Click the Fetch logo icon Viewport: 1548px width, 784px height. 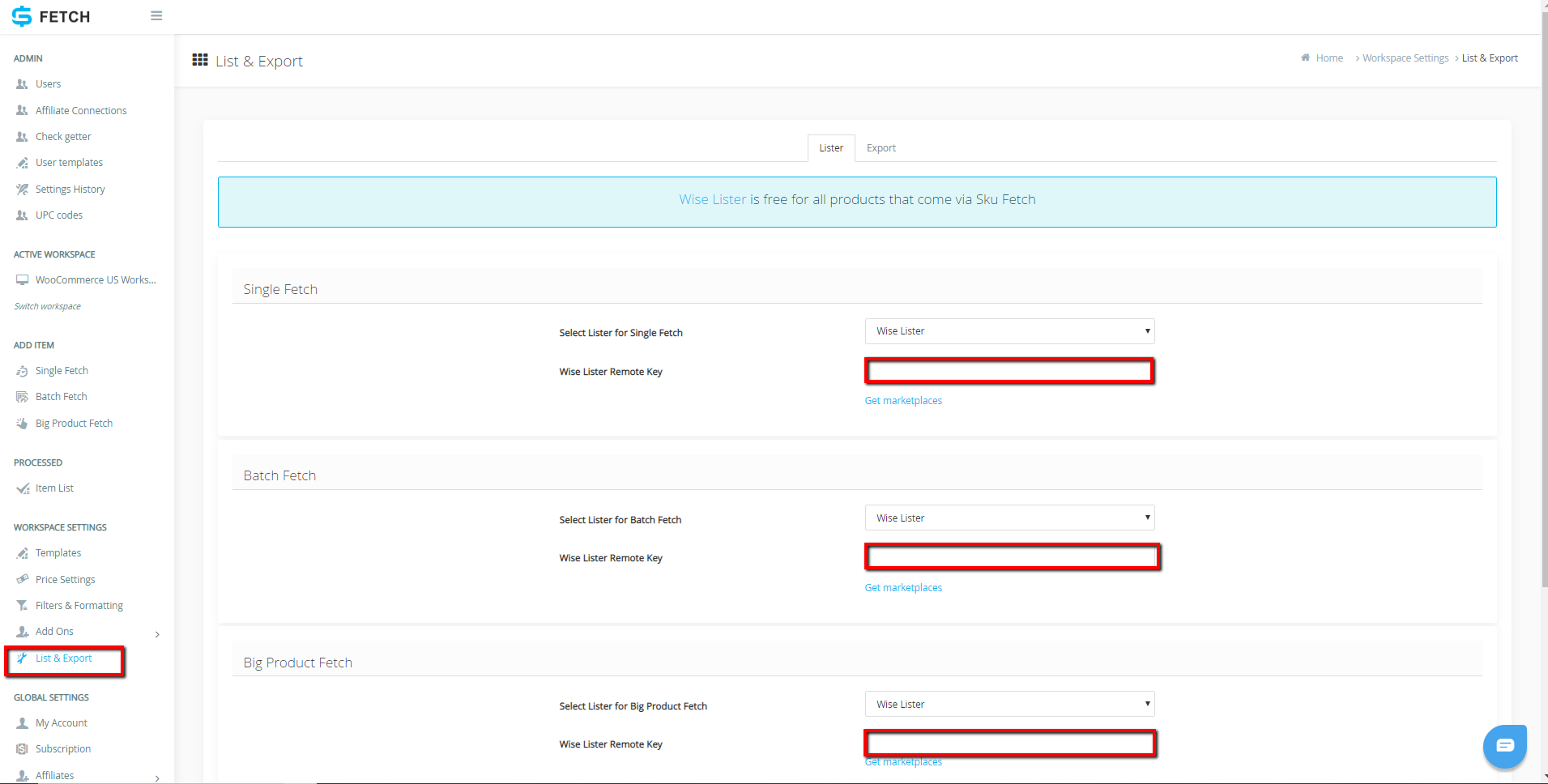tap(22, 16)
